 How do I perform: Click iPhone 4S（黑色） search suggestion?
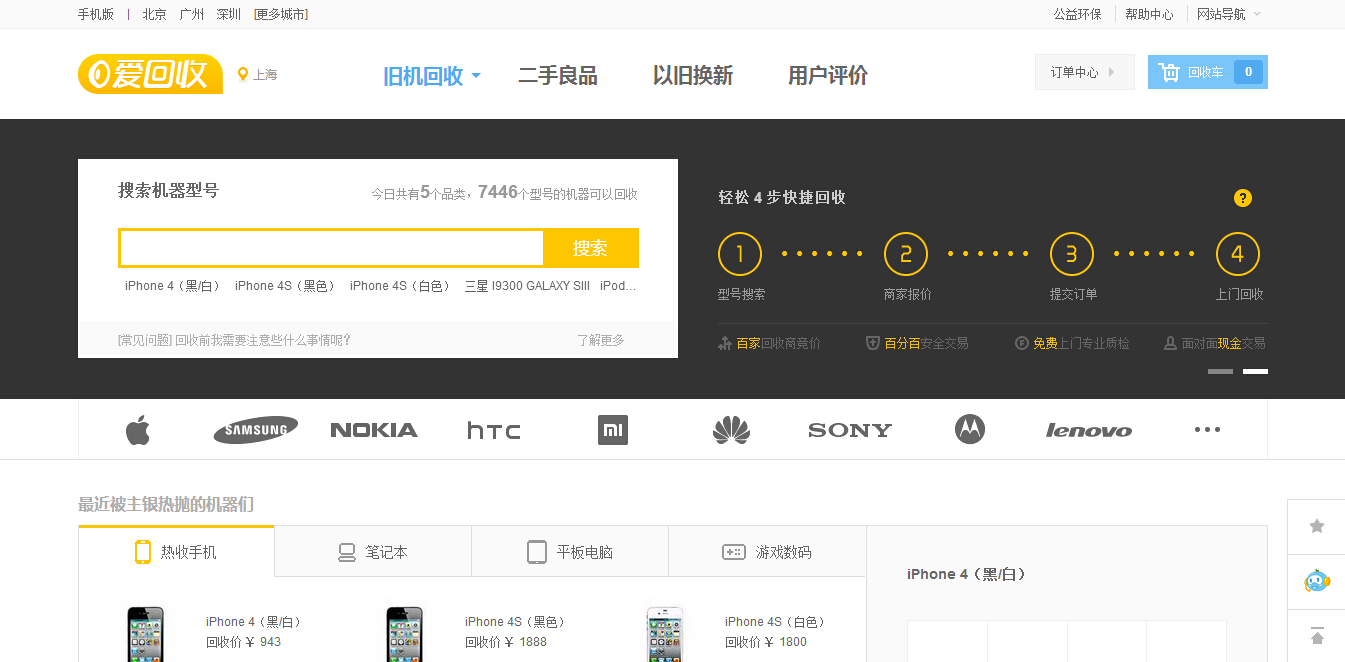[x=285, y=286]
